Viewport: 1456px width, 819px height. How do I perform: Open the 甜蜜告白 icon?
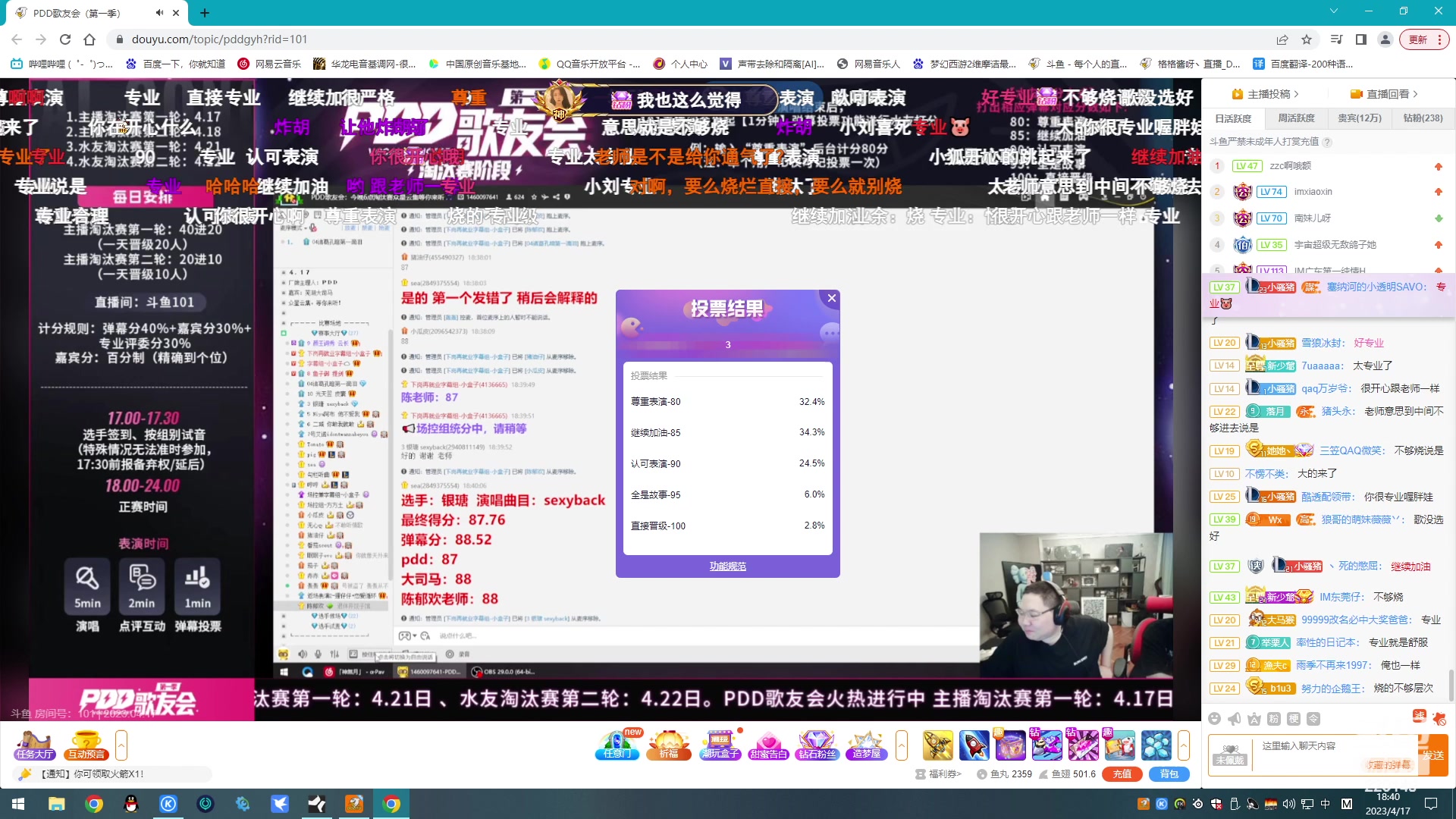coord(767,745)
